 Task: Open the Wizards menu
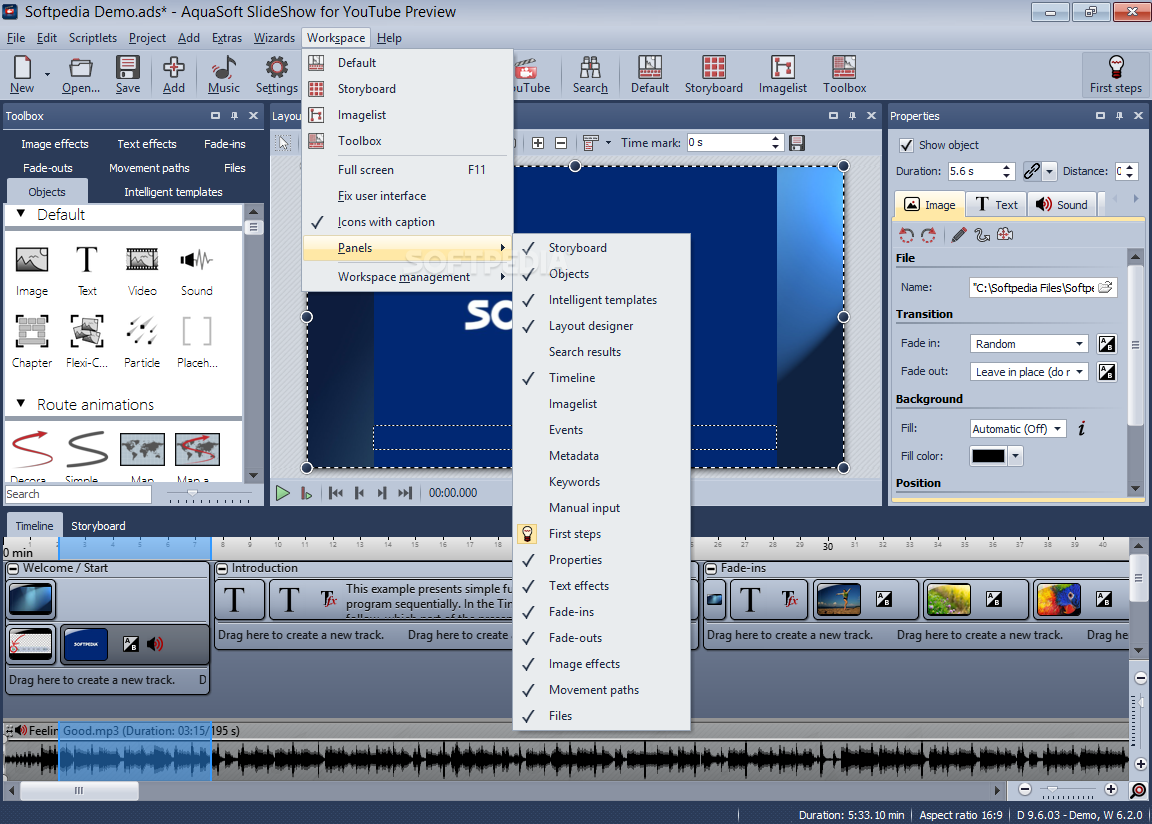tap(274, 38)
